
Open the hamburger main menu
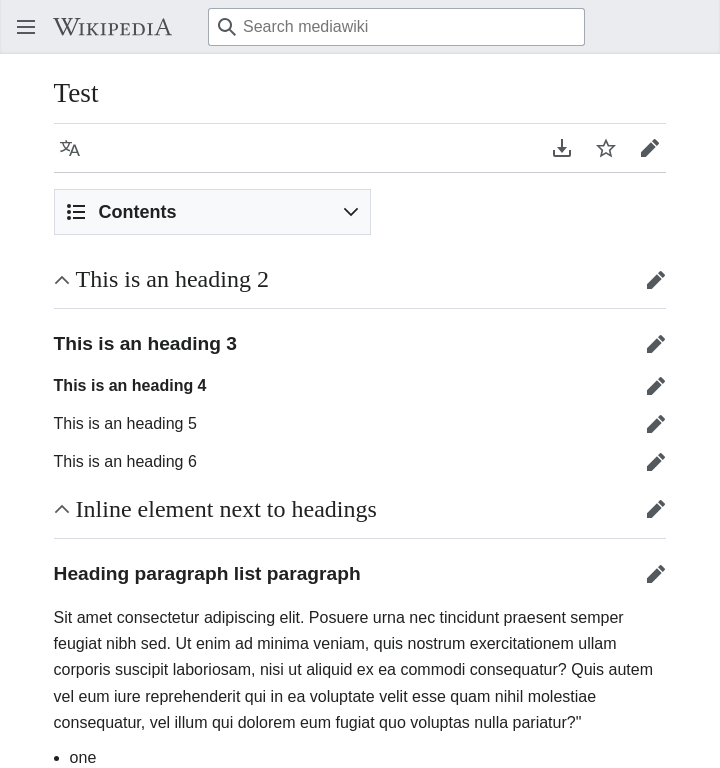pyautogui.click(x=26, y=27)
